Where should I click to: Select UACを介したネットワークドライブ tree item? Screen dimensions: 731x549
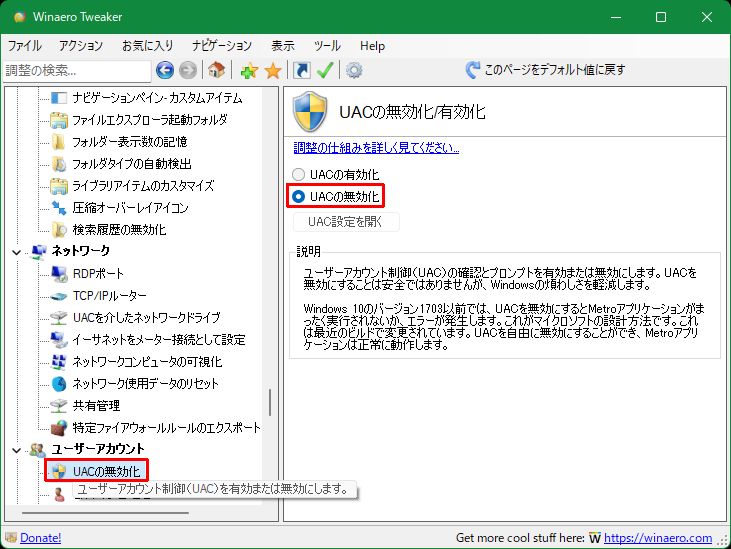tap(146, 318)
